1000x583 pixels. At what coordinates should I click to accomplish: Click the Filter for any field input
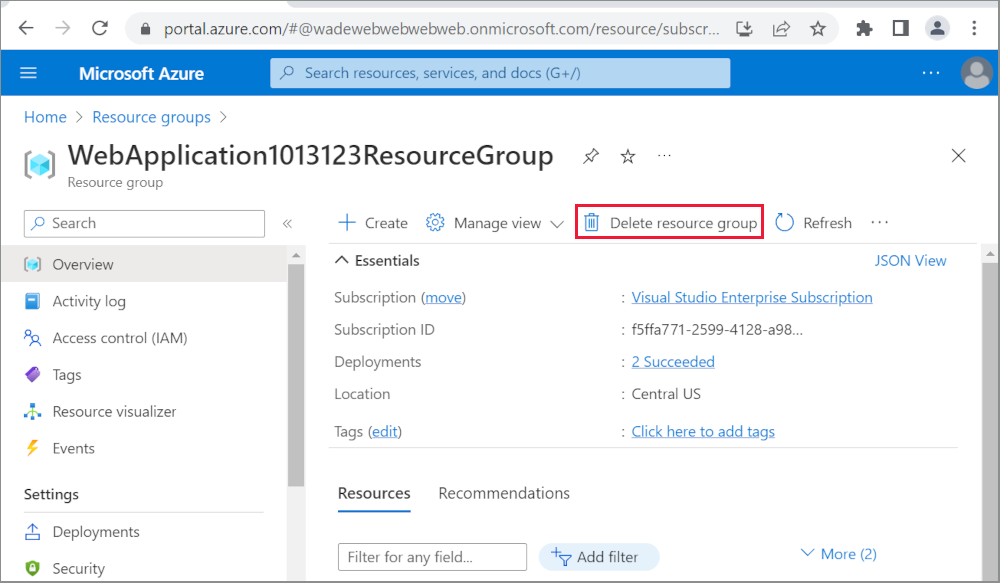click(x=432, y=556)
